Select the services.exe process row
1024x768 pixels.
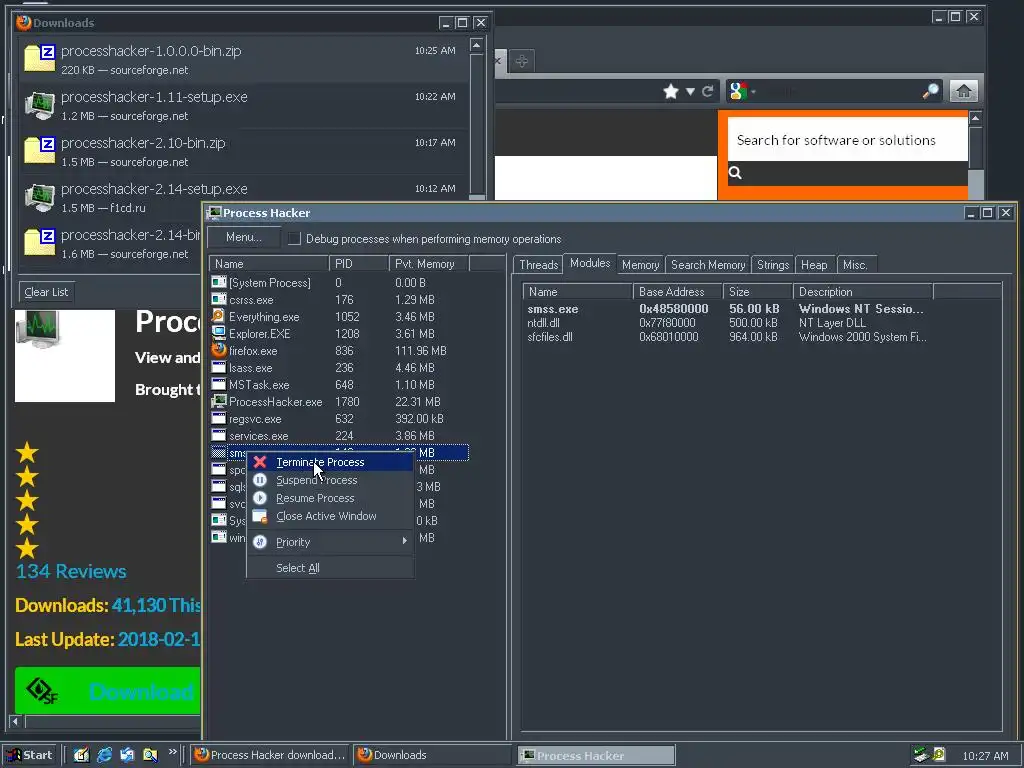point(340,436)
